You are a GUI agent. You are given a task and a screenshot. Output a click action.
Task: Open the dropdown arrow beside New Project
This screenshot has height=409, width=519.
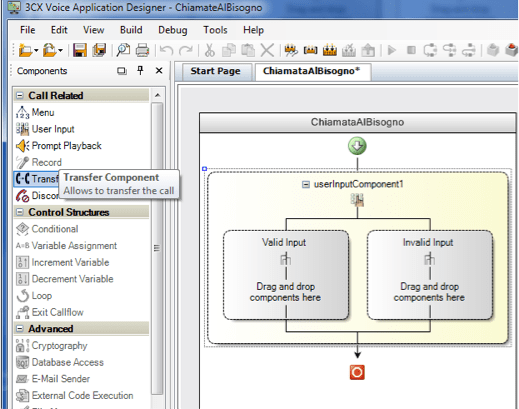(36, 51)
